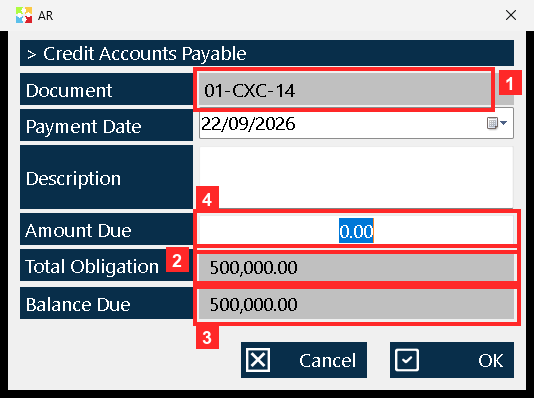
Task: Cancel the credit payment dialog
Action: click(304, 360)
